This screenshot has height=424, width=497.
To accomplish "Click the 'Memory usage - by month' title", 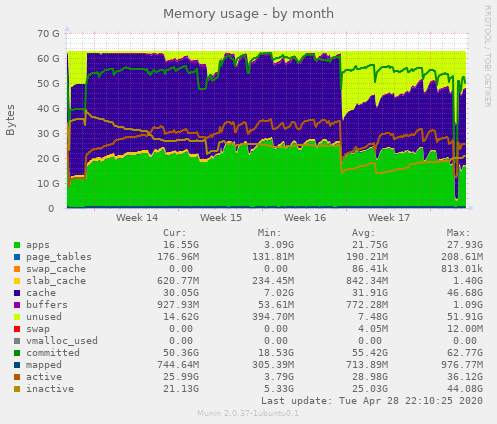I will tap(248, 14).
